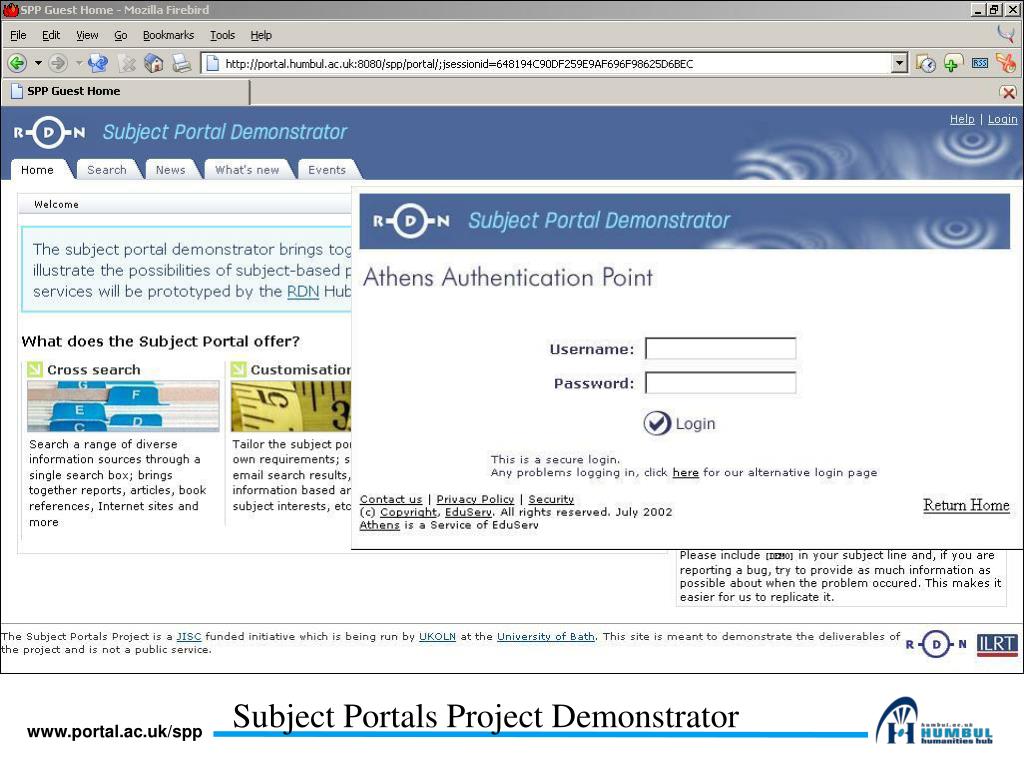
Task: Switch to the Events portal tab
Action: coord(327,170)
